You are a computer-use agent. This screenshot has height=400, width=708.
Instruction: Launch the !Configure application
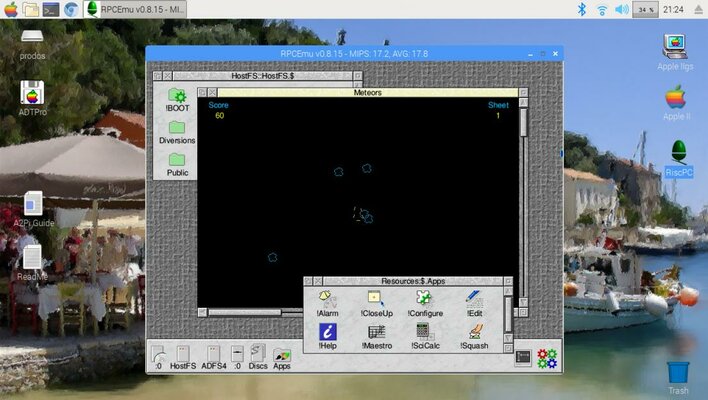click(425, 303)
